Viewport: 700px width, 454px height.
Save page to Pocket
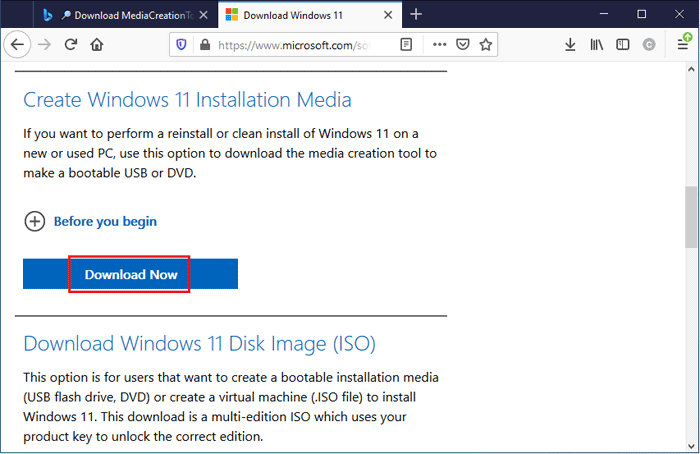pos(463,44)
